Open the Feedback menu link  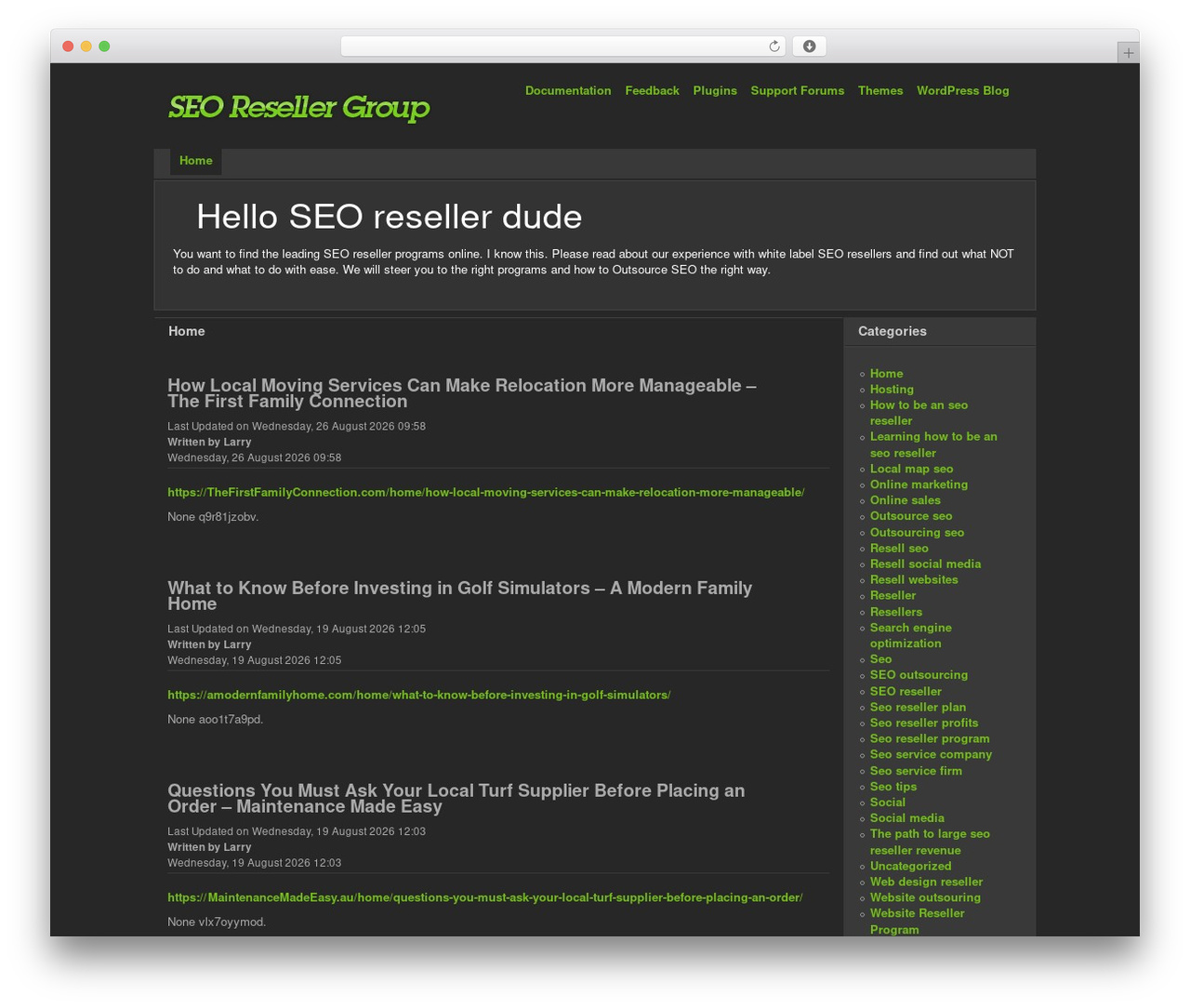(x=652, y=90)
